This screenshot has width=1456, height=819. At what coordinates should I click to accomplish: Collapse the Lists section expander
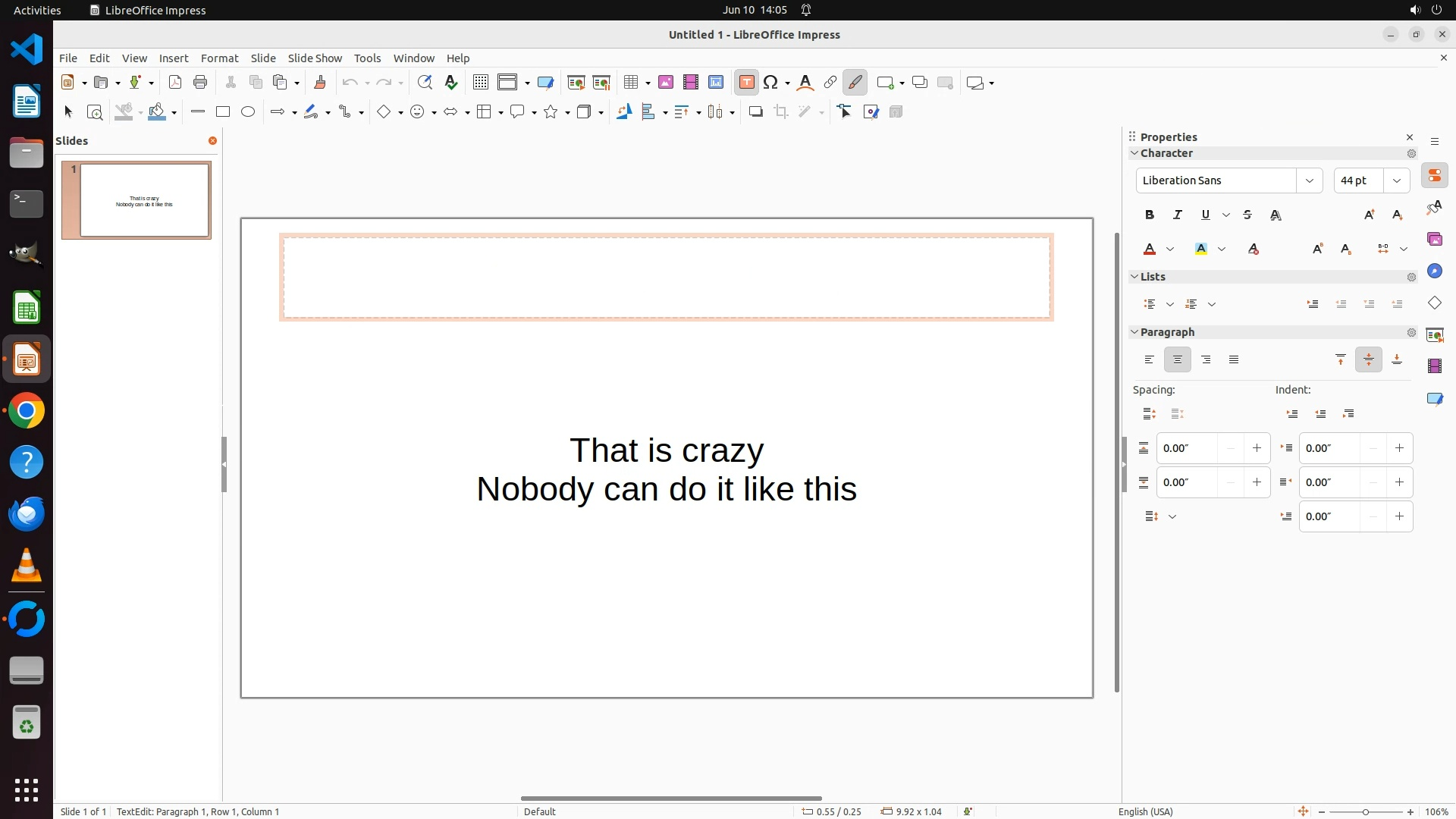(1135, 277)
